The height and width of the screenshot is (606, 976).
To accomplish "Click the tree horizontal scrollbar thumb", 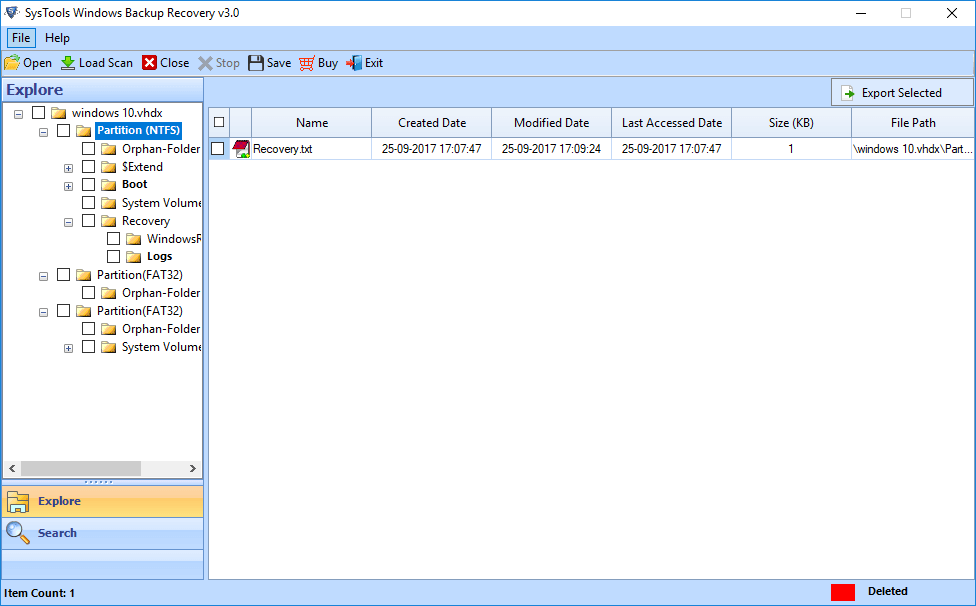I will (x=81, y=468).
